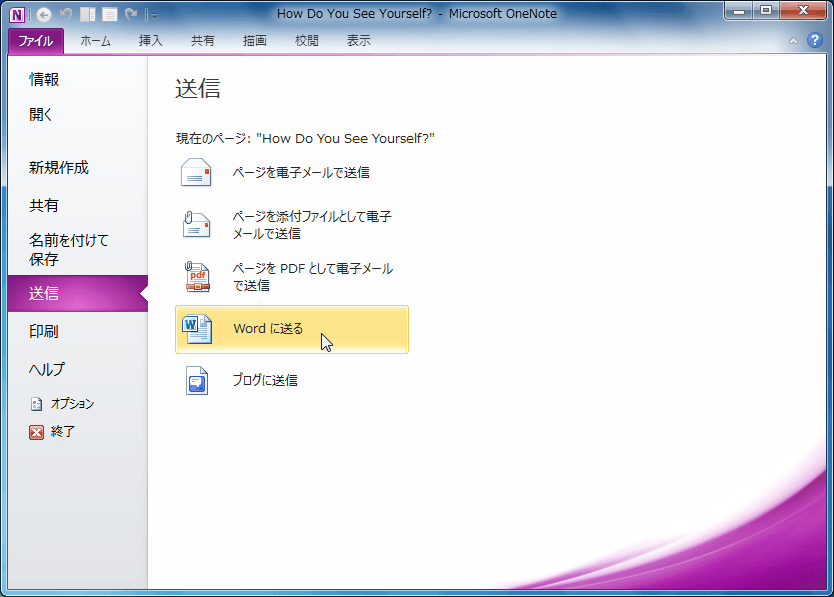834x597 pixels.
Task: Switch to the 共有 ribbon tab
Action: 203,41
